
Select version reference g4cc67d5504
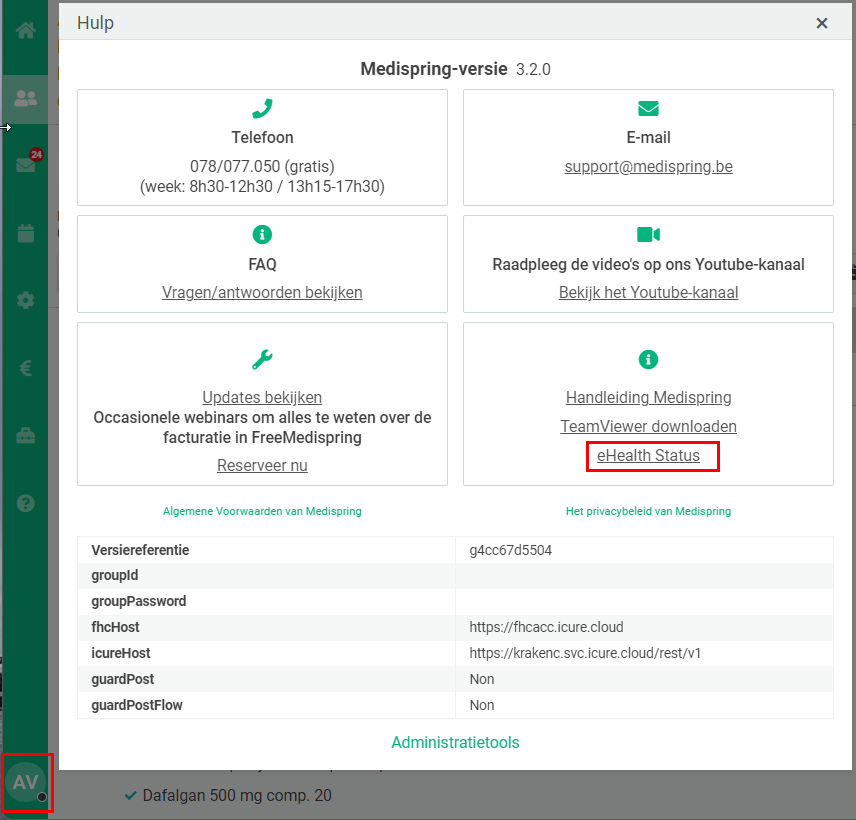(510, 550)
